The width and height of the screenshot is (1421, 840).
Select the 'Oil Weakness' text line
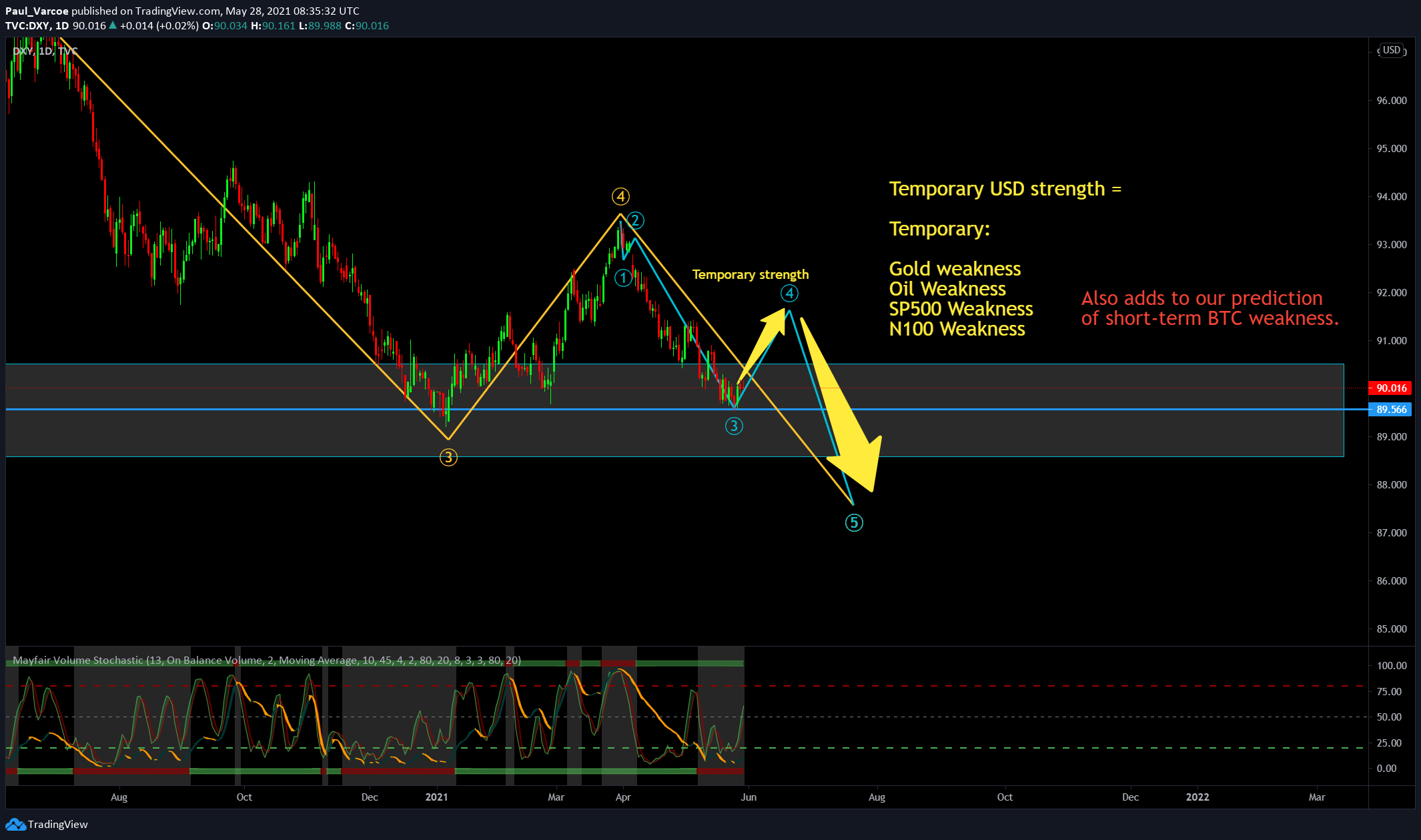click(947, 289)
